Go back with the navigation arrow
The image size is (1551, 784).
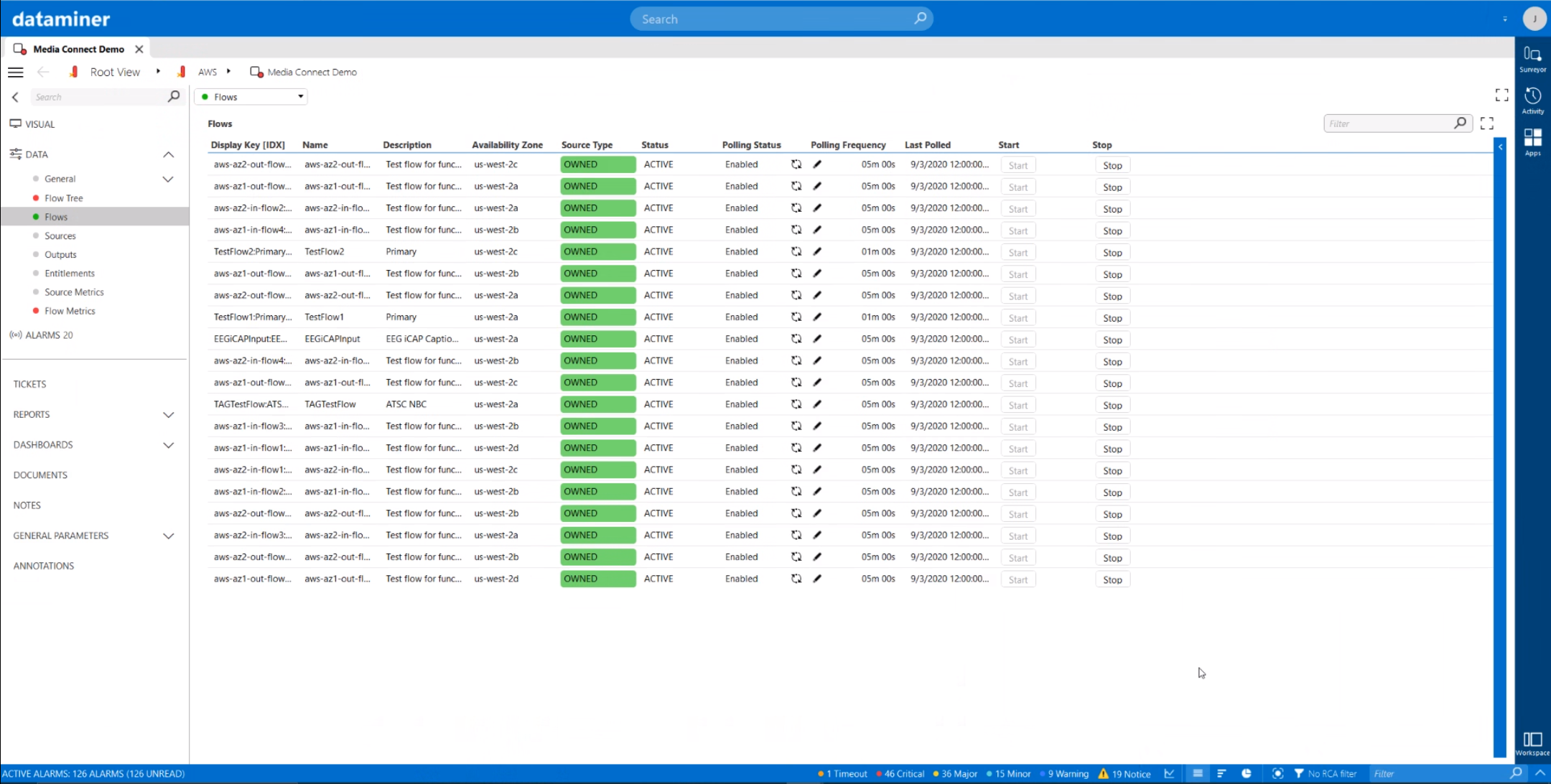click(43, 72)
